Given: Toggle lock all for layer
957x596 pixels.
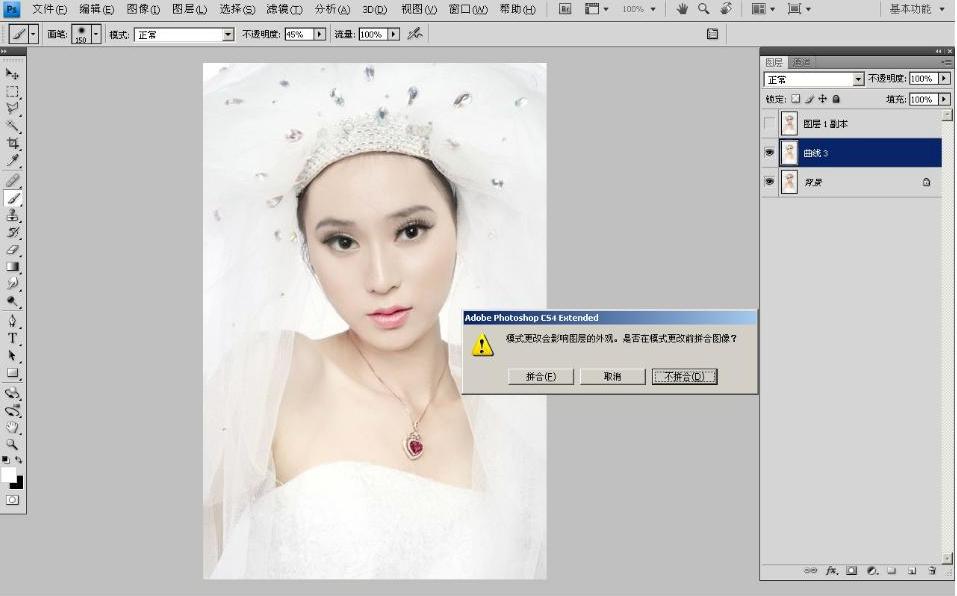Looking at the screenshot, I should point(836,99).
